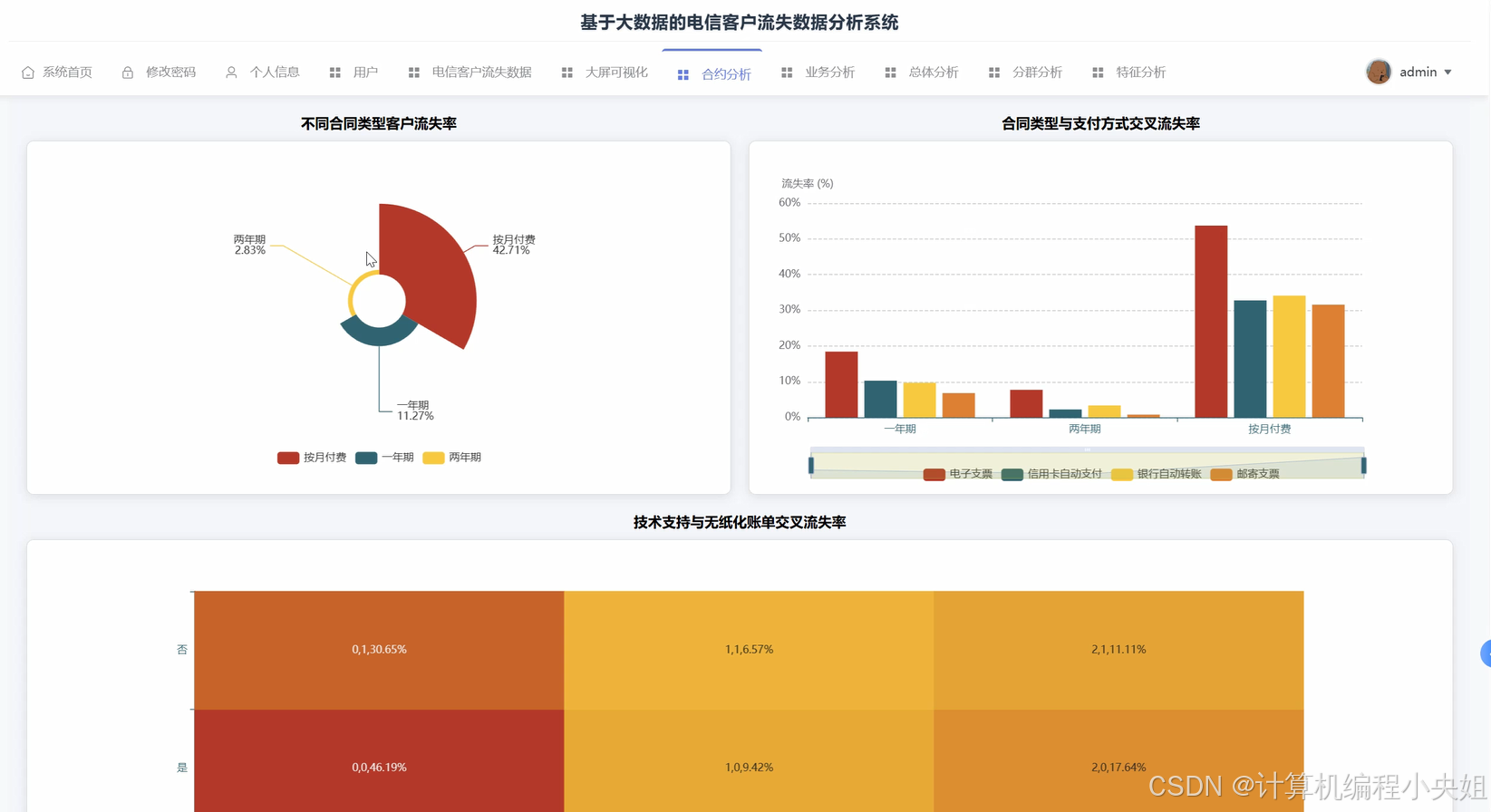The width and height of the screenshot is (1491, 812).
Task: Click heatmap cell 2,0,17.64%
Action: point(1118,761)
